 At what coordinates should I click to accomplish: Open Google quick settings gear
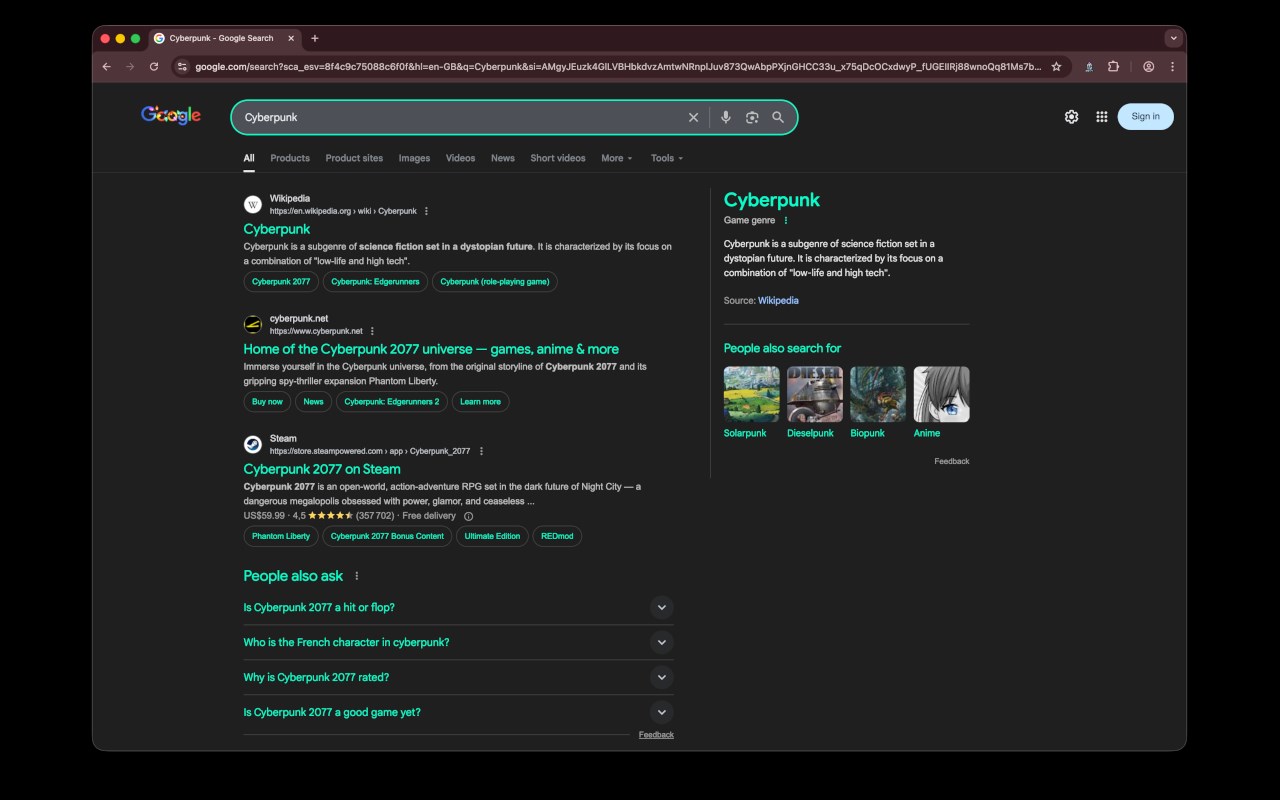1071,117
